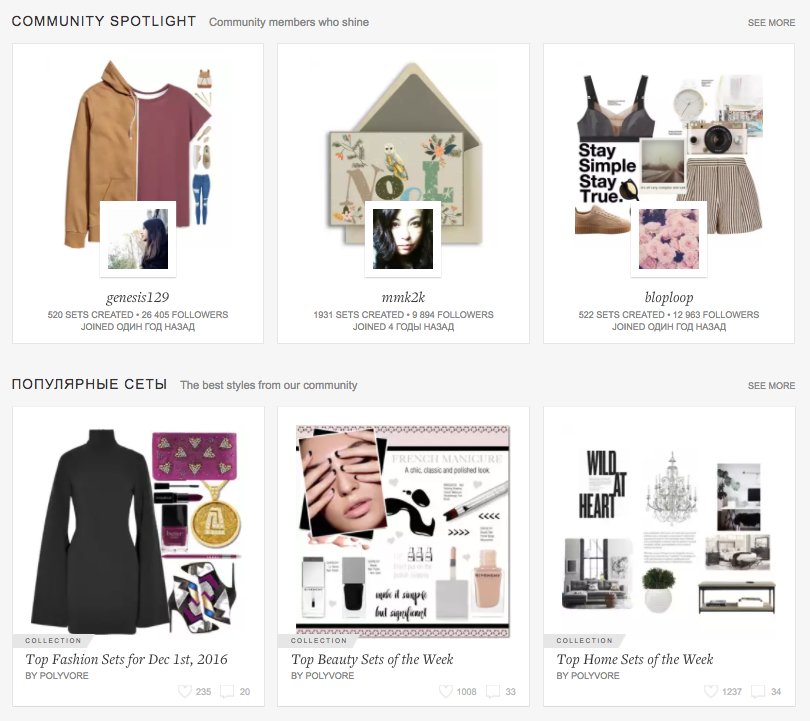Open mmk2k profile avatar photo
The image size is (810, 721).
(403, 239)
